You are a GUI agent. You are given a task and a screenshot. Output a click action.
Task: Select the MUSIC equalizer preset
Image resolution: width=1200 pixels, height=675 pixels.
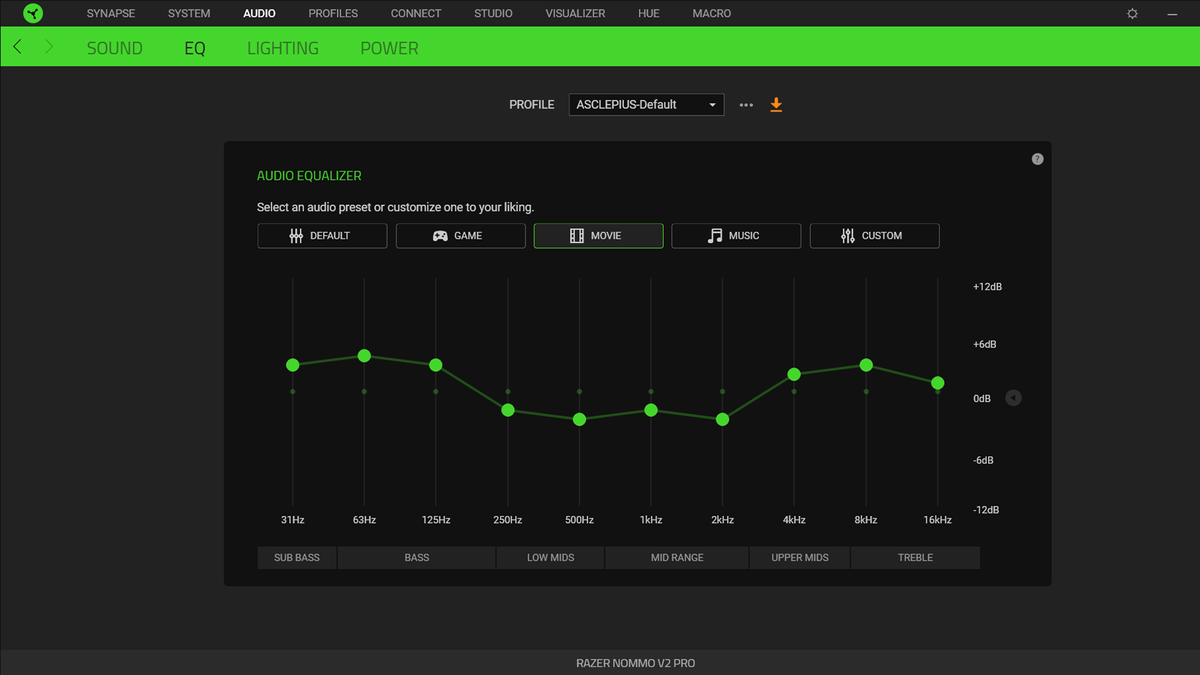click(x=736, y=235)
